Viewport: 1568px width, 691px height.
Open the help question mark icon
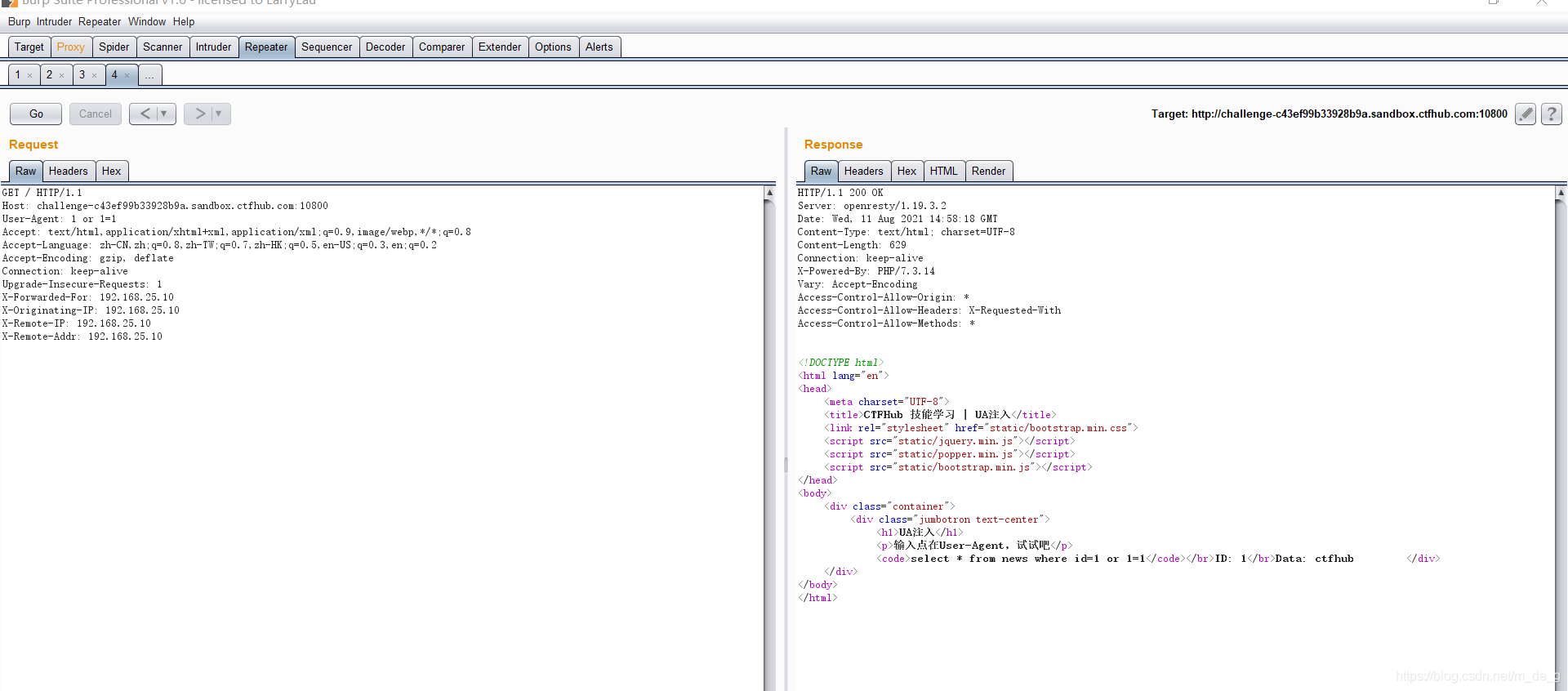tap(1551, 114)
